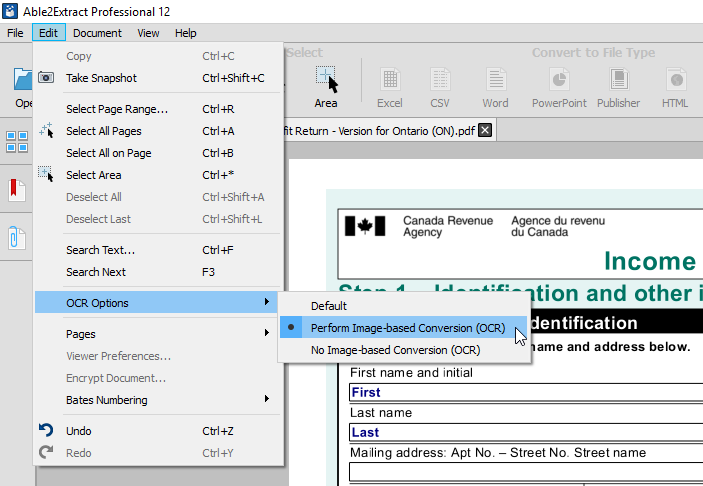Open the View menu
This screenshot has height=486, width=703.
pos(148,33)
